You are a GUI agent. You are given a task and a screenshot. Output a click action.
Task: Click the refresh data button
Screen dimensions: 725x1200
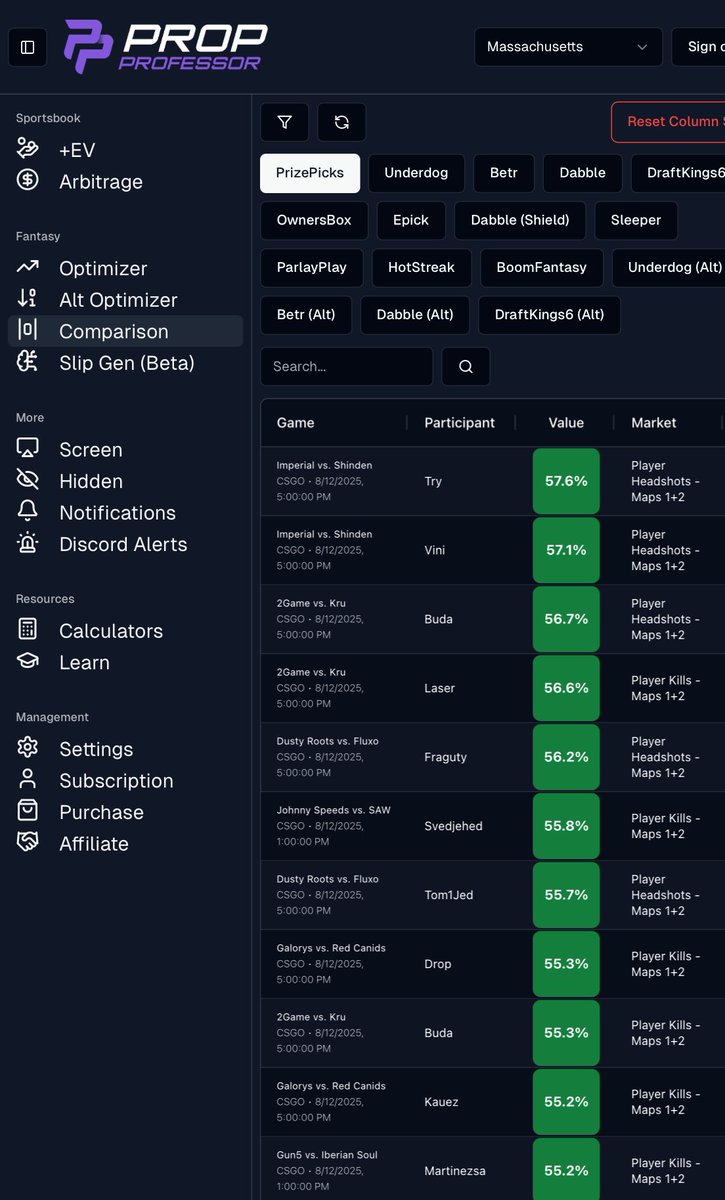[342, 122]
